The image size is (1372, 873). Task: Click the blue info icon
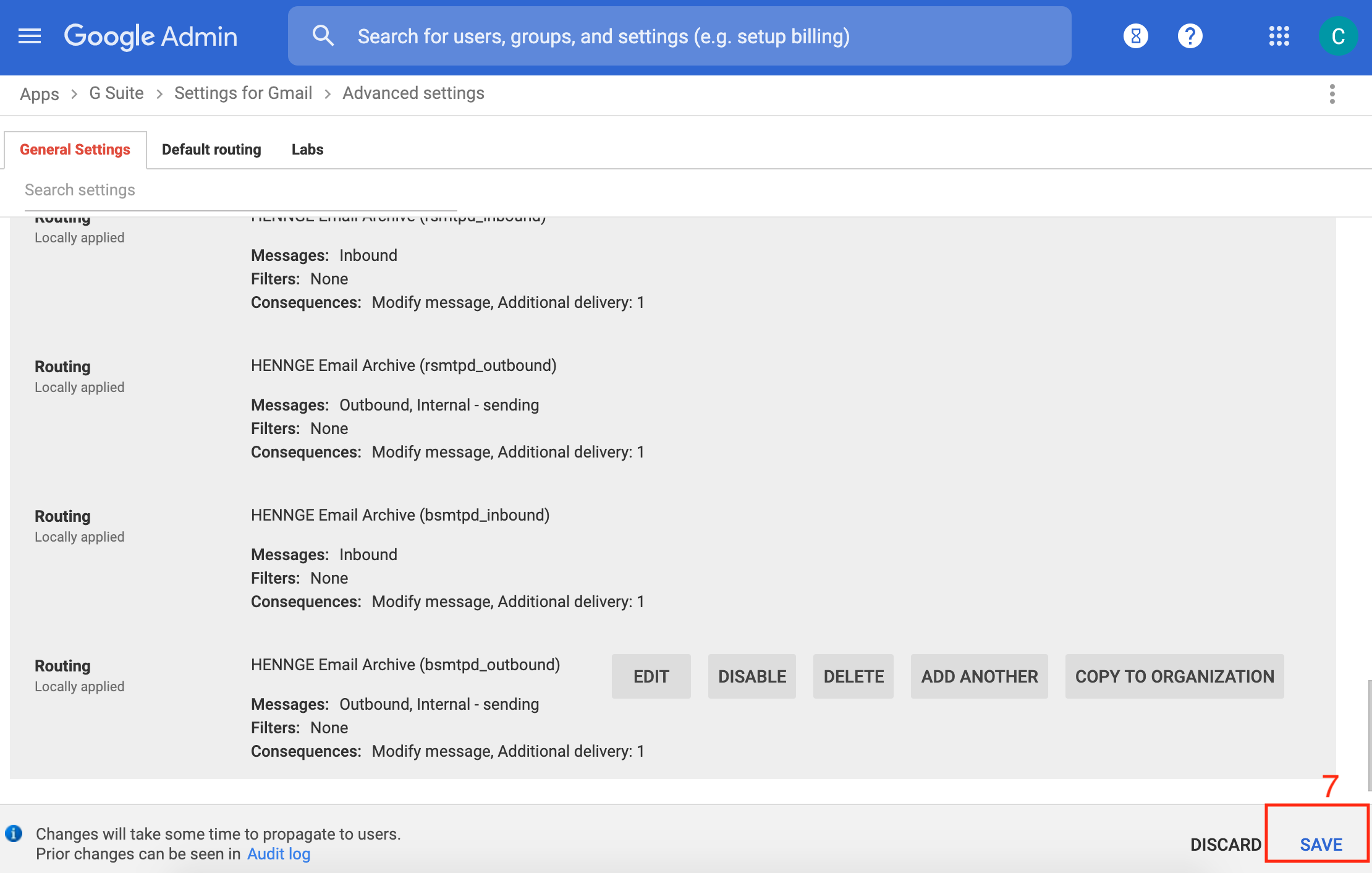tap(14, 833)
